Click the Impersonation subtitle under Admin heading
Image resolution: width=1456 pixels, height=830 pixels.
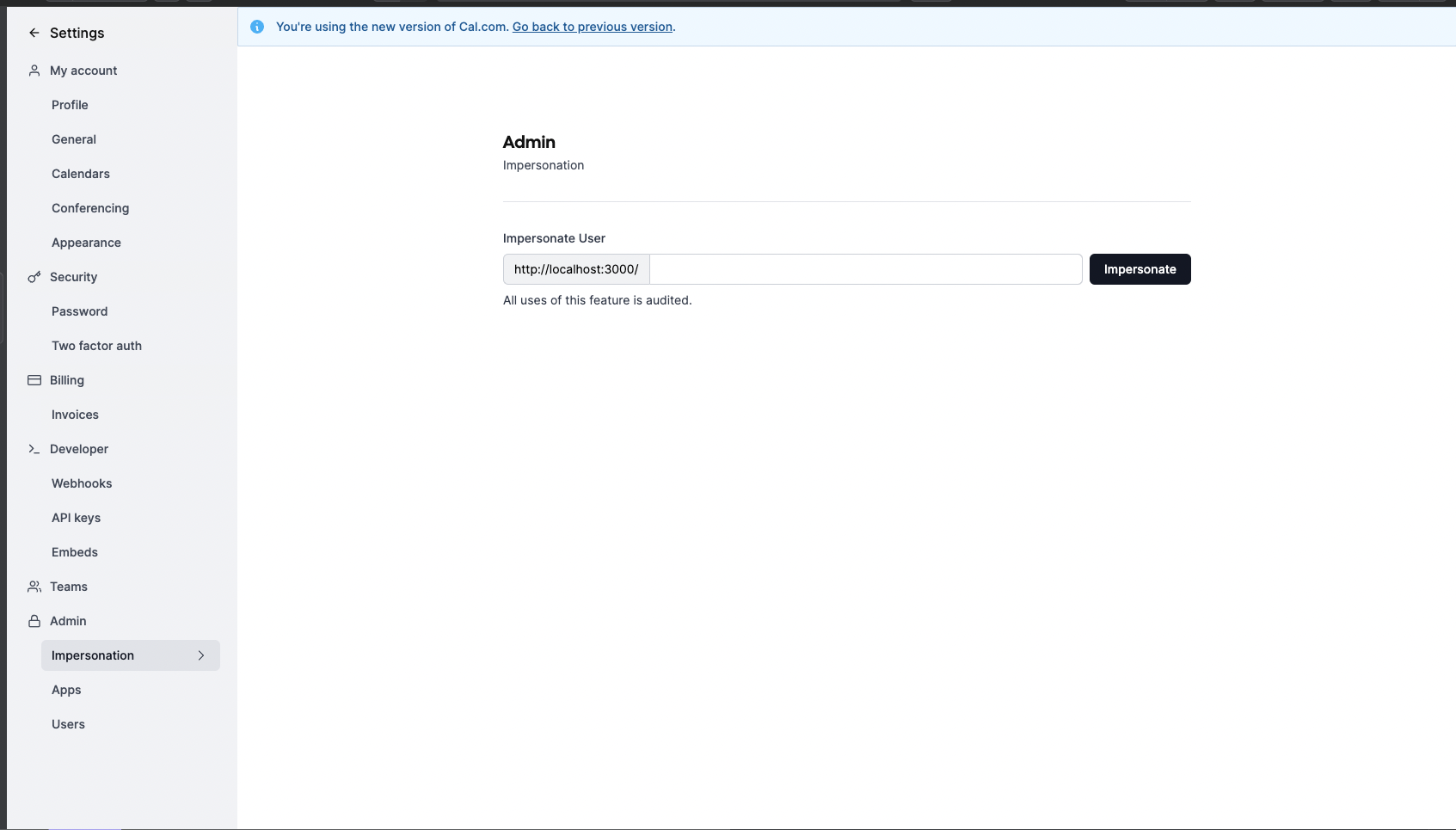pyautogui.click(x=544, y=165)
